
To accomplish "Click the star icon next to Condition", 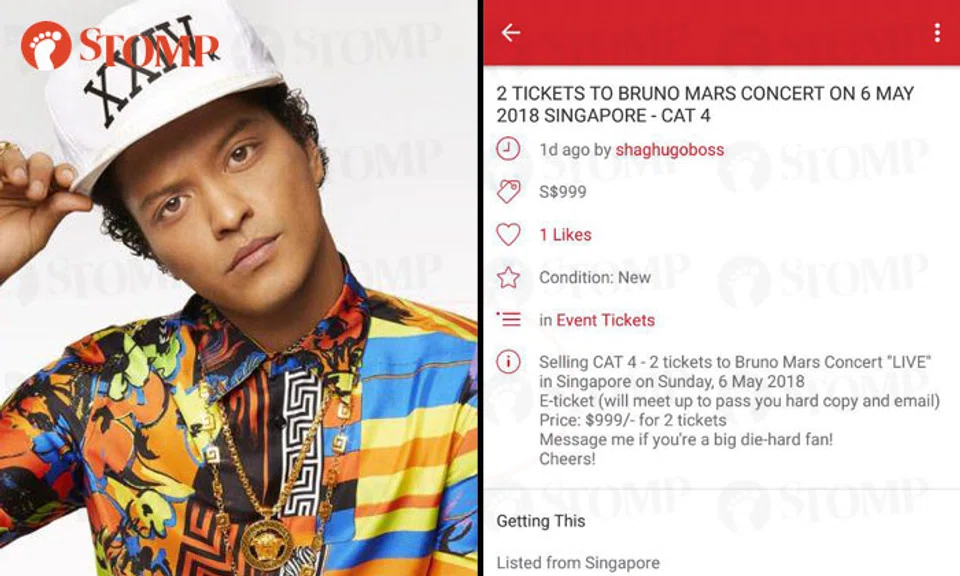I will [x=508, y=277].
